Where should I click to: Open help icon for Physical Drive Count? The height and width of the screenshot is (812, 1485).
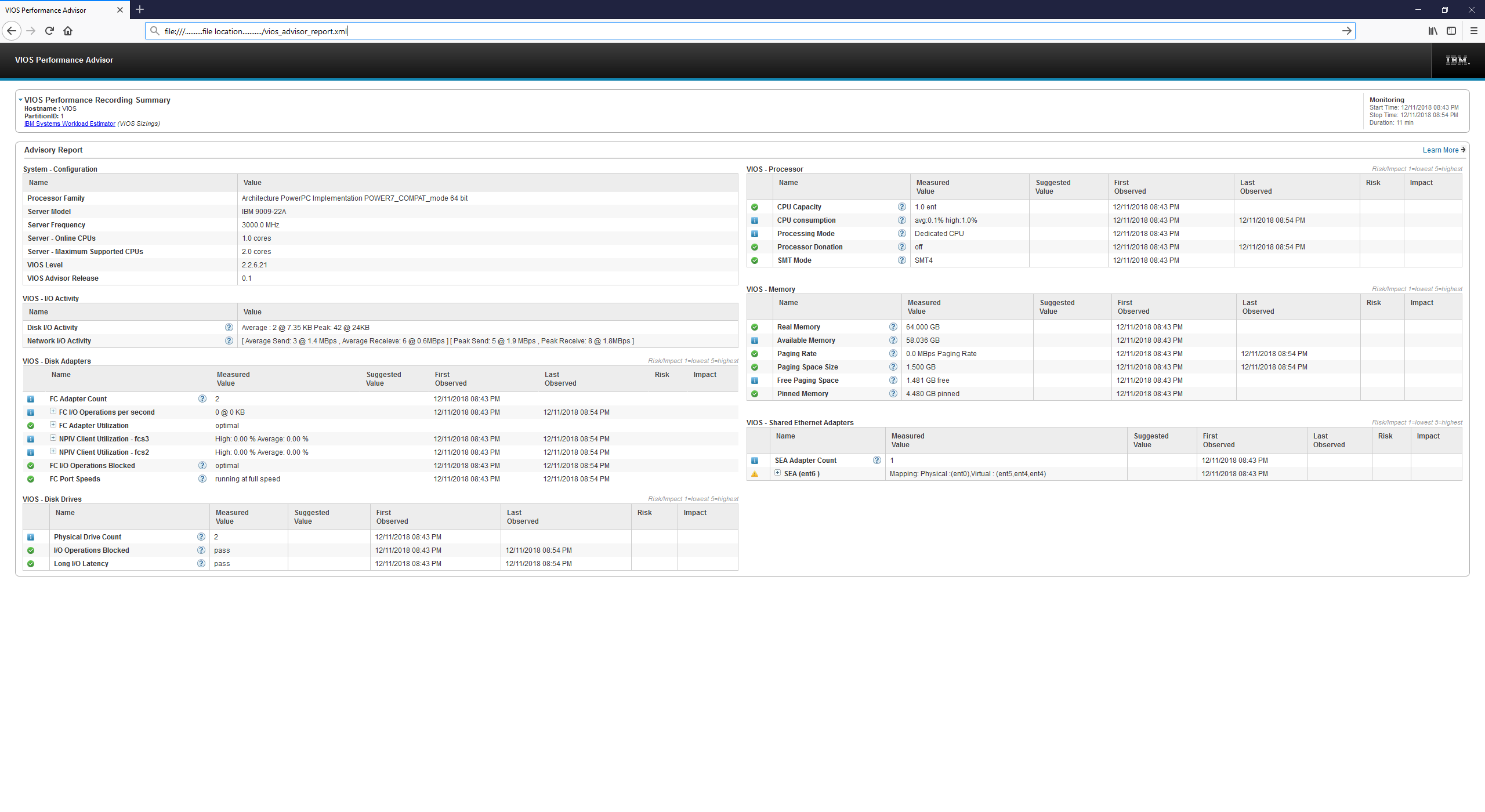pyautogui.click(x=201, y=536)
